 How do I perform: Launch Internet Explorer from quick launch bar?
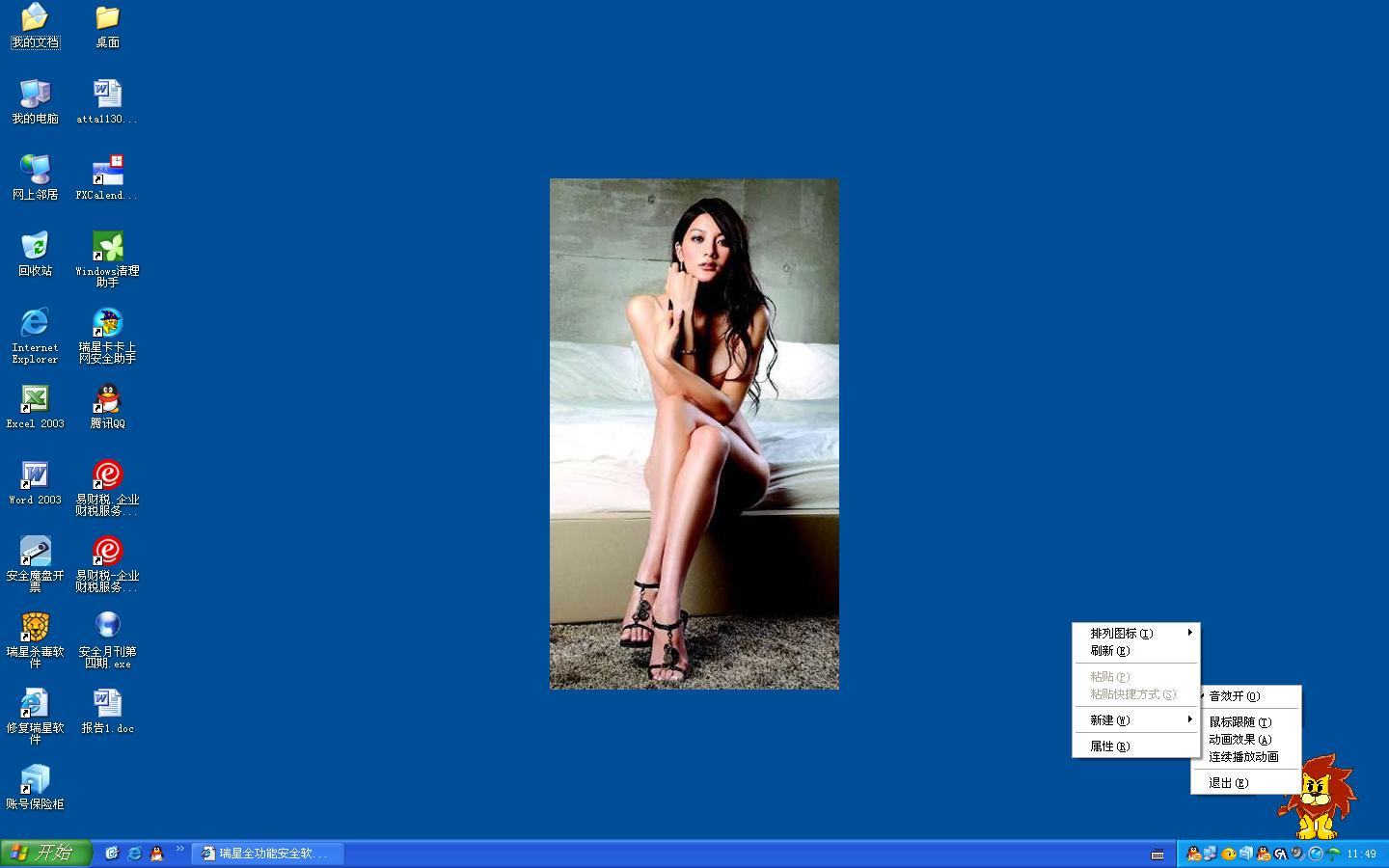click(x=134, y=854)
